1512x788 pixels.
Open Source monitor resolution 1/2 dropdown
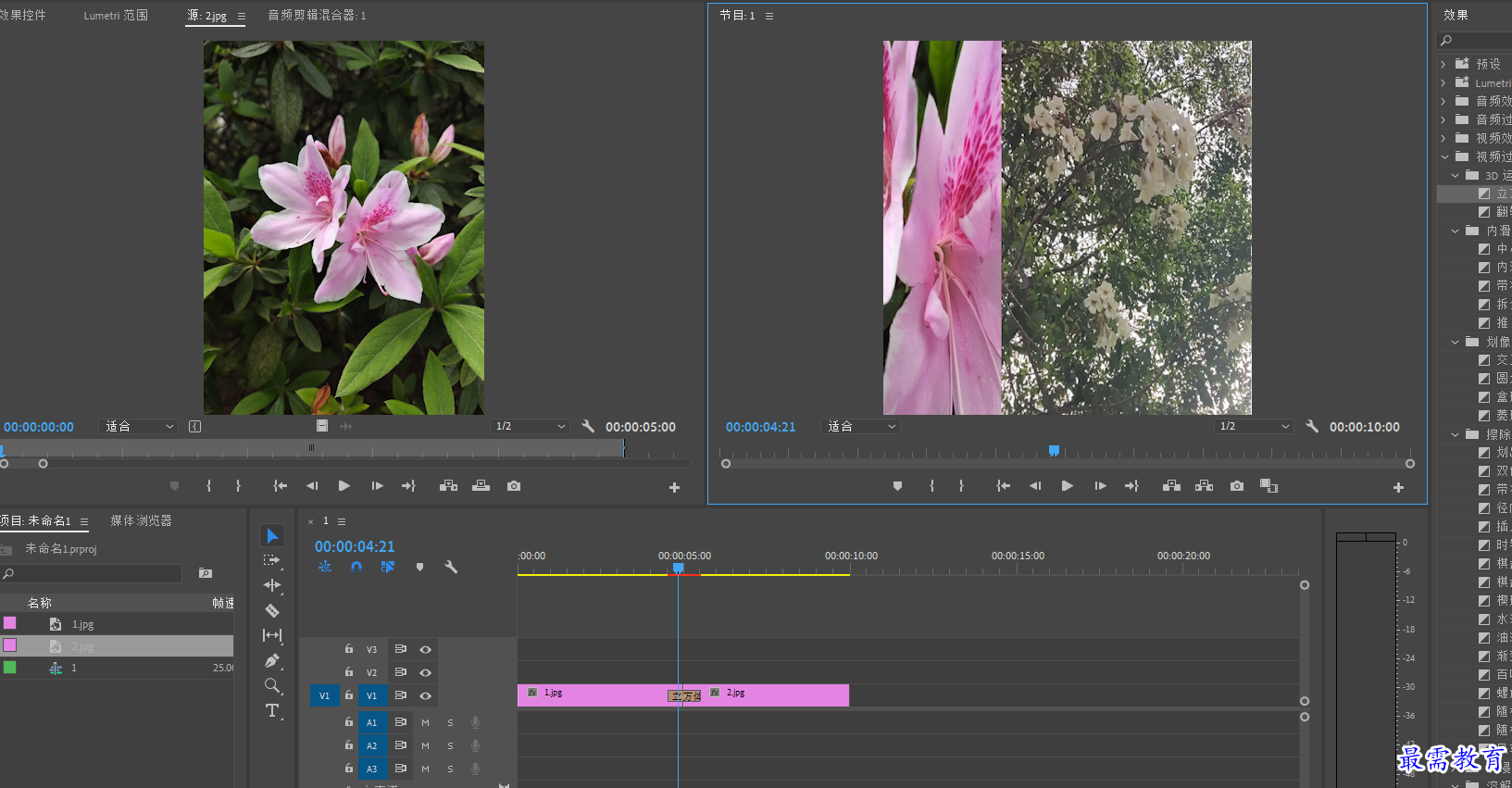[530, 426]
